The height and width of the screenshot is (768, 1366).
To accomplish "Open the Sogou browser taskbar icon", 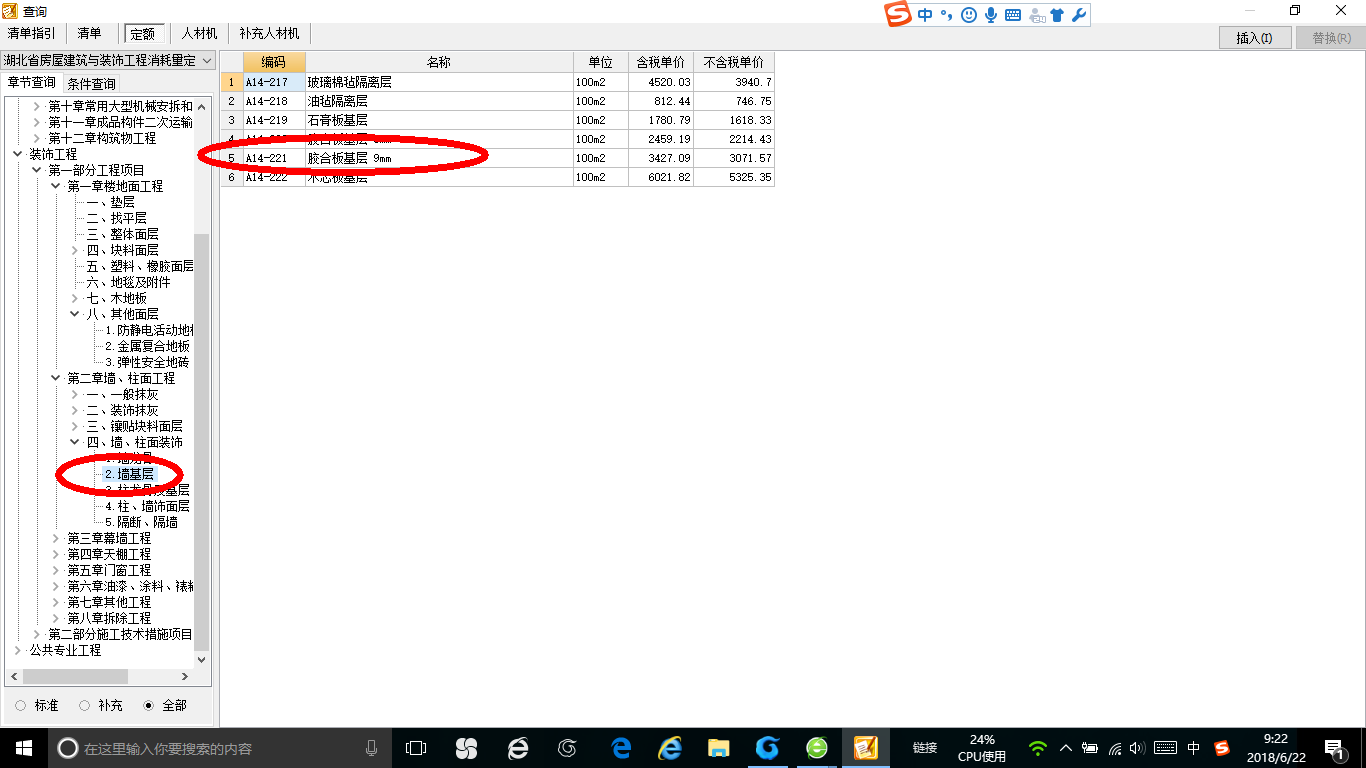I will [518, 748].
